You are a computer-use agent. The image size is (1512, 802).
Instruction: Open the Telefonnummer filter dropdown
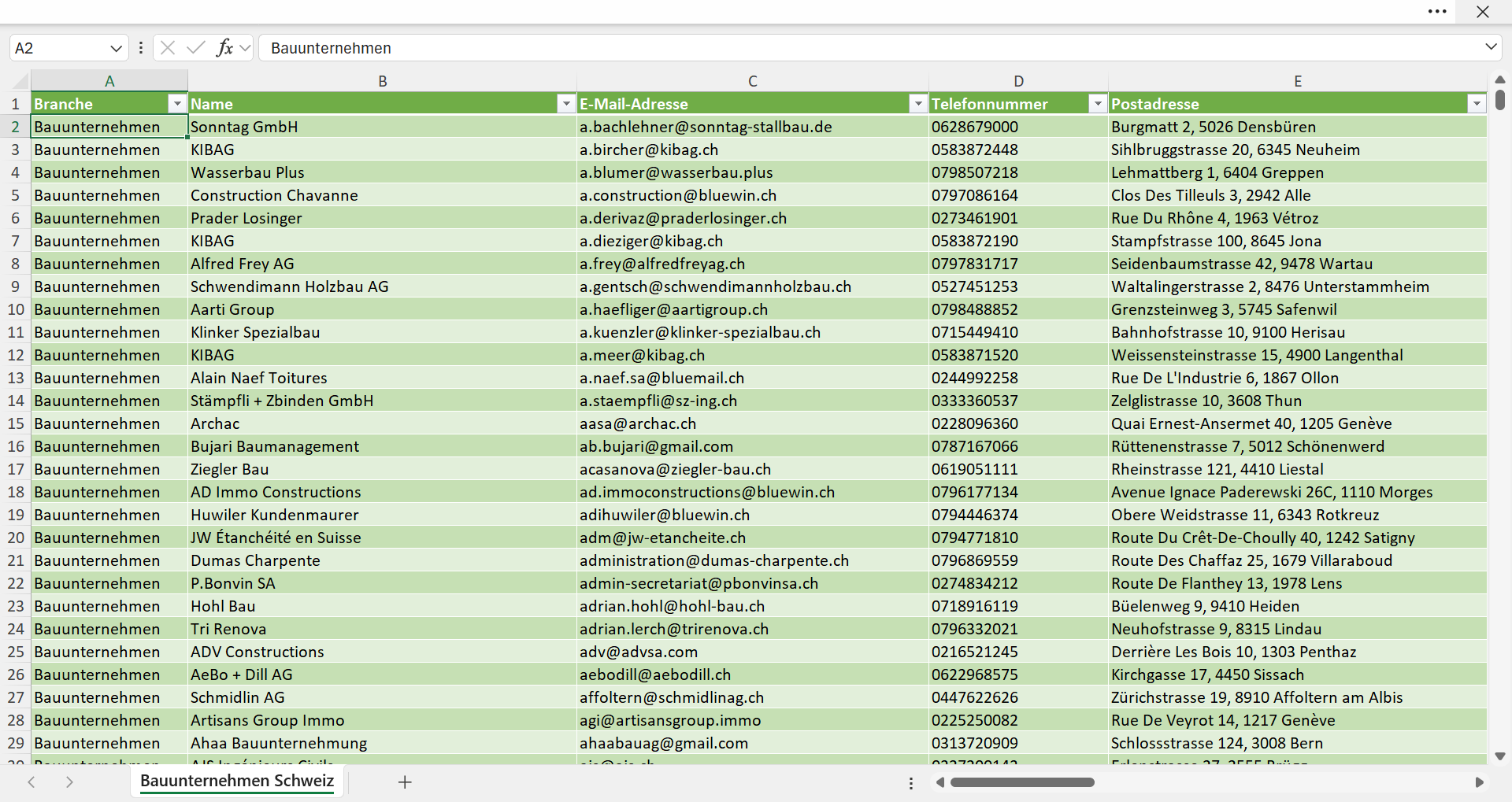[1098, 104]
